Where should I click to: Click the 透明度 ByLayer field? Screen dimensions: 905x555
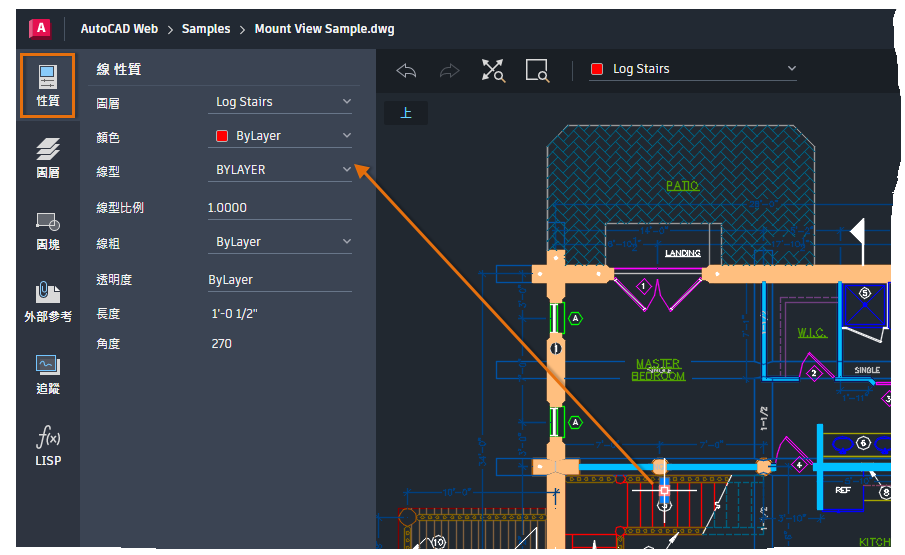click(x=280, y=280)
